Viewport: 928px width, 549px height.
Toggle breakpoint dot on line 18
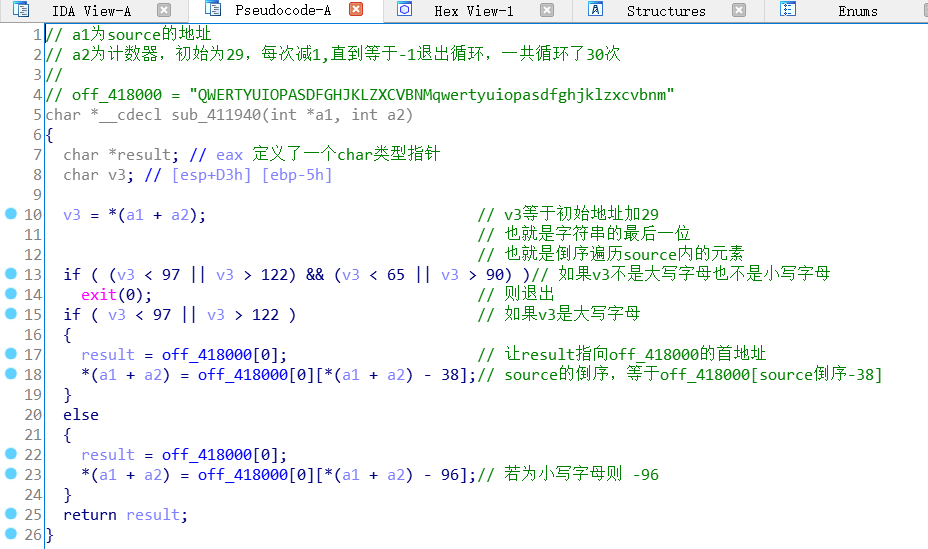(x=11, y=373)
